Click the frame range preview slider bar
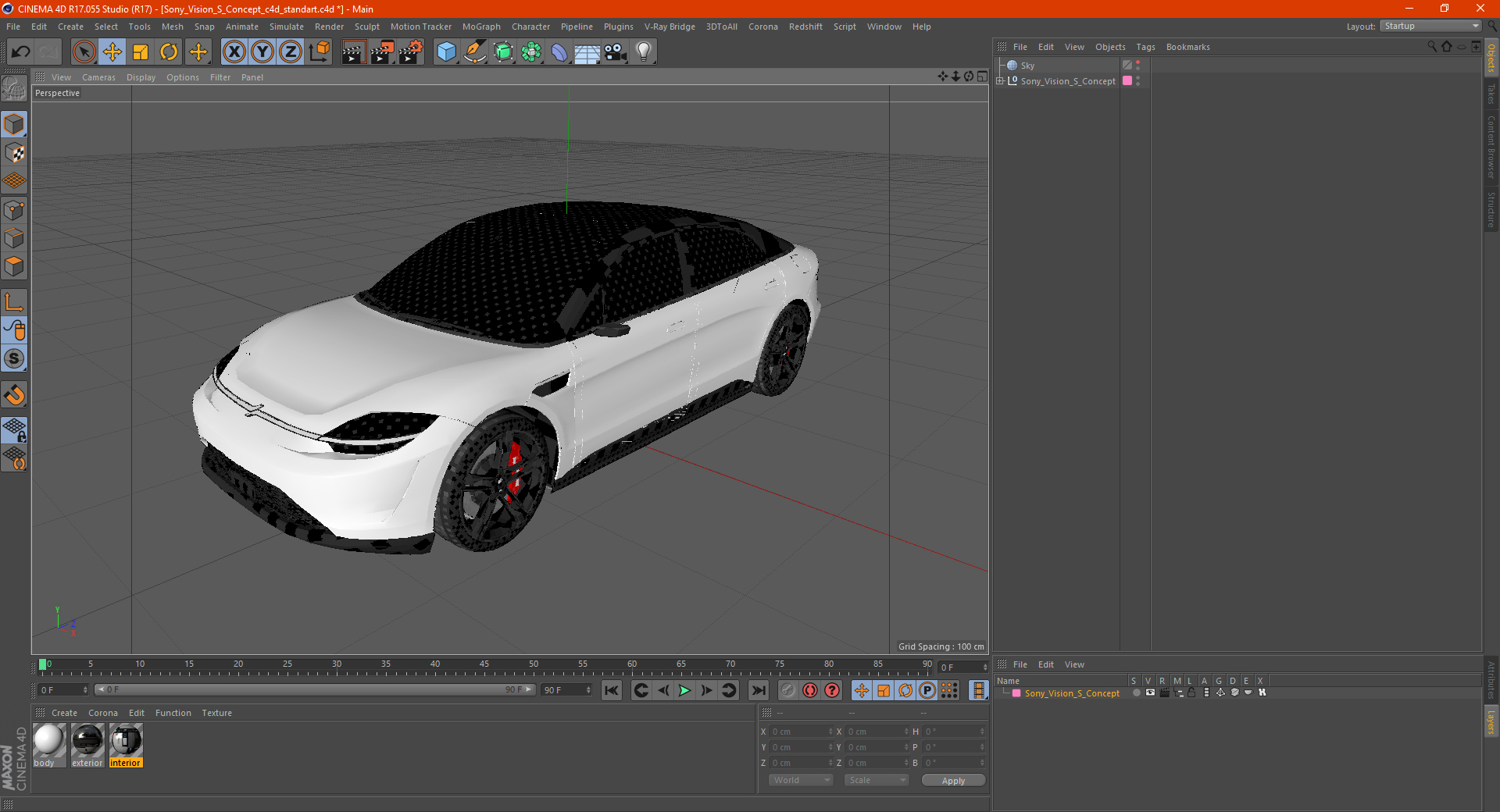This screenshot has height=812, width=1500. pyautogui.click(x=315, y=689)
